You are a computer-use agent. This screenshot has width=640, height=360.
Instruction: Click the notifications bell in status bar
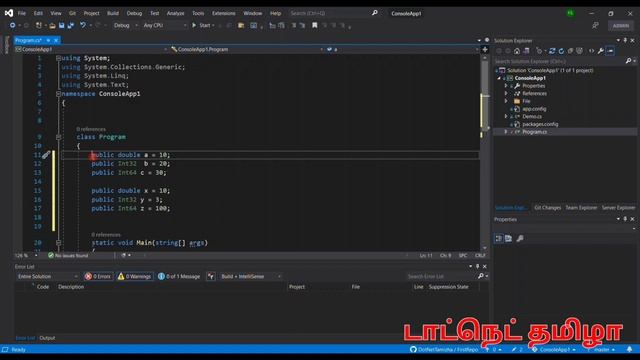(629, 349)
